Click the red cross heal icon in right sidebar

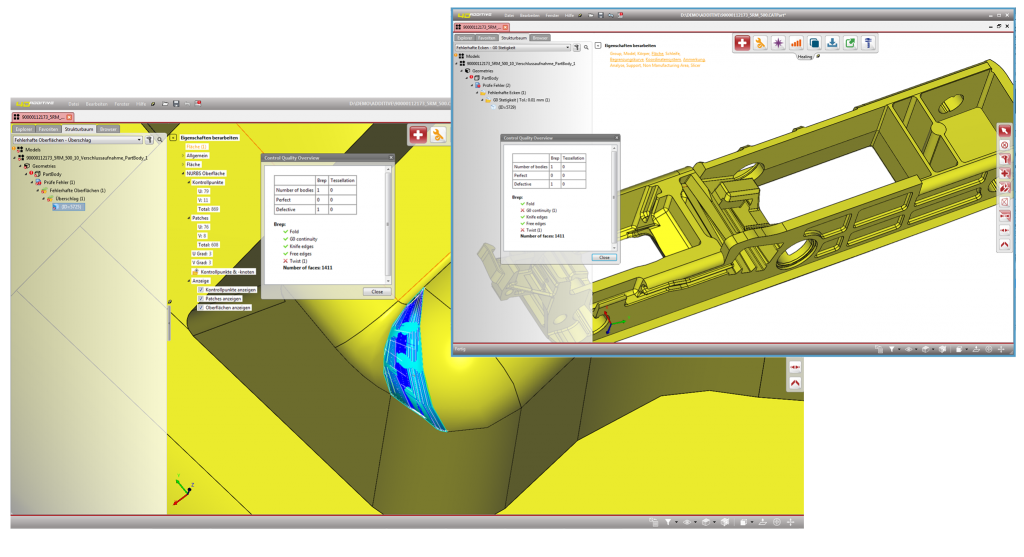(x=1004, y=174)
